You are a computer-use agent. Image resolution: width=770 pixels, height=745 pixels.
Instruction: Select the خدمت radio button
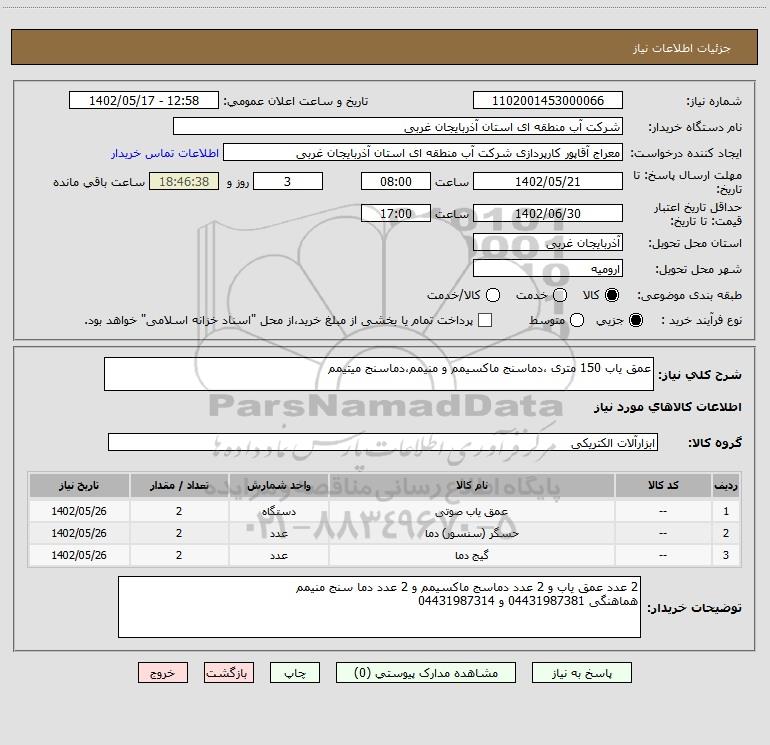point(560,295)
